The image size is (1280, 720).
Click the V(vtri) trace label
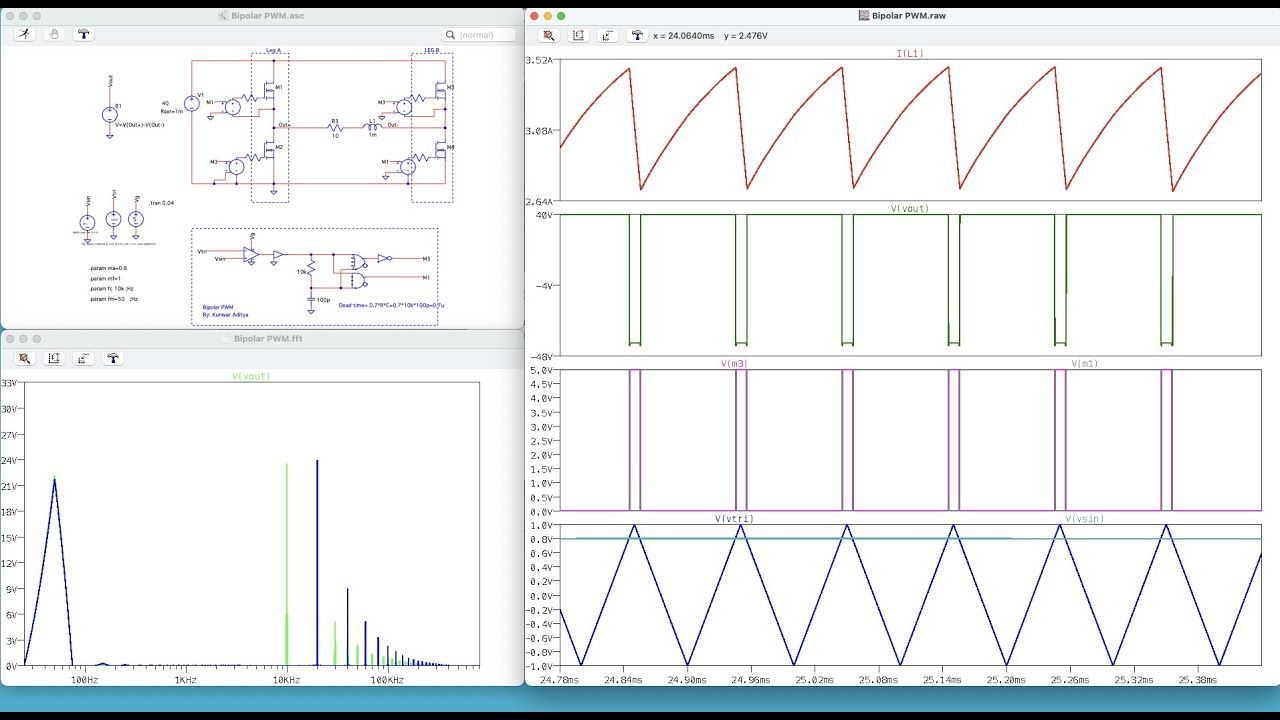pos(734,519)
